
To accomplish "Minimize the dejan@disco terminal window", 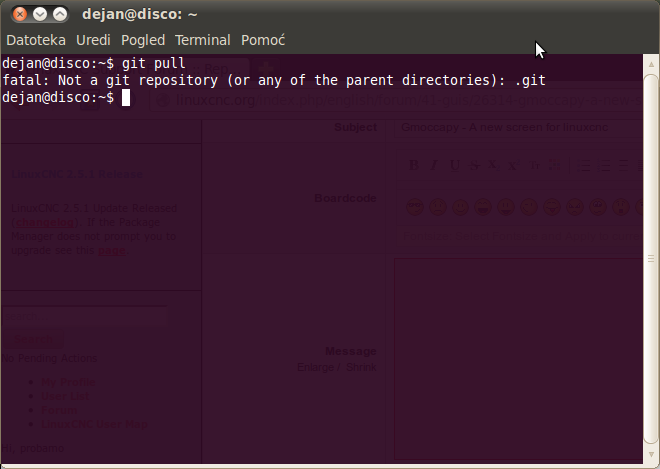I will [40, 14].
